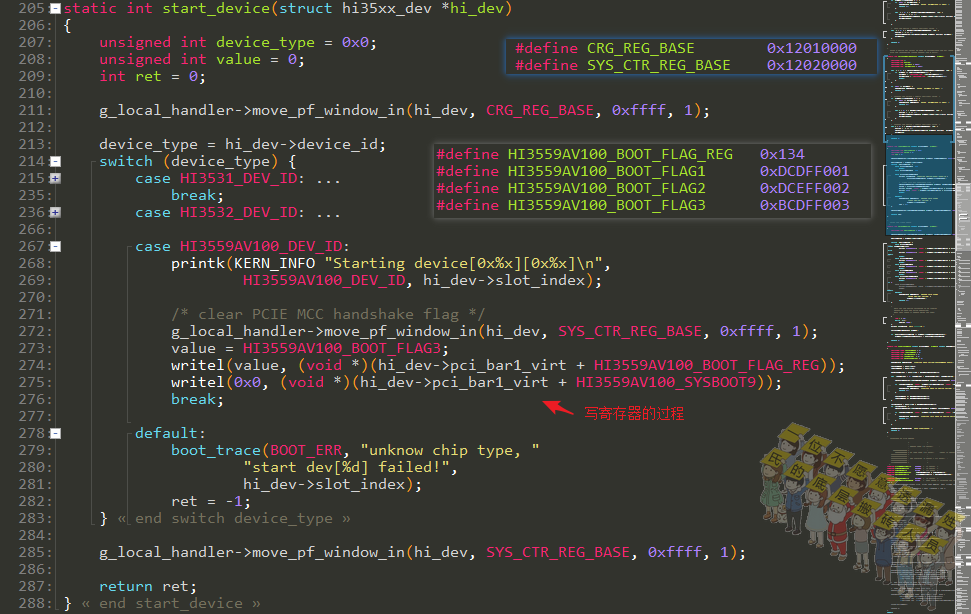This screenshot has width=971, height=614.
Task: Click the 'clear PCIE MCC handshake flag' comment
Action: (x=328, y=314)
